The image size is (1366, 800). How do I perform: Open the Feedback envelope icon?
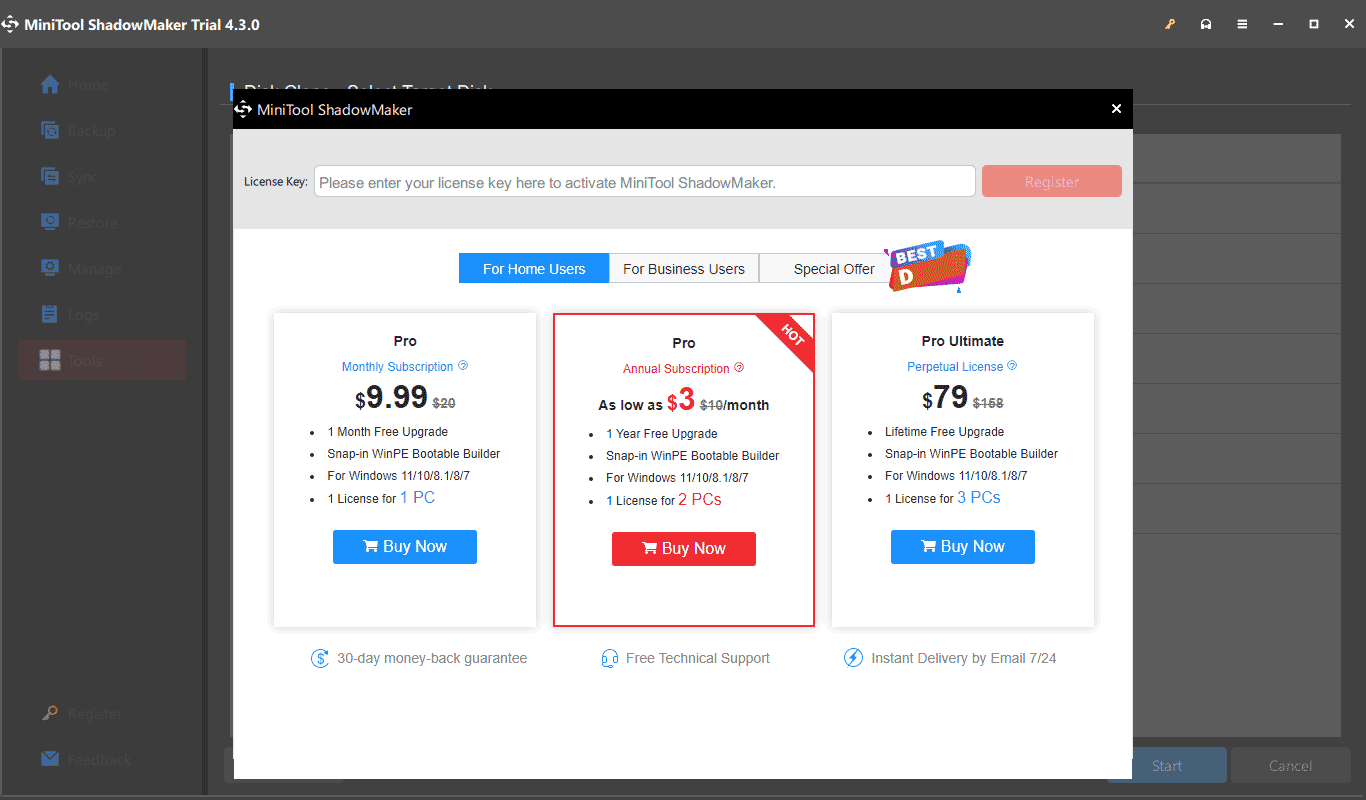click(50, 759)
